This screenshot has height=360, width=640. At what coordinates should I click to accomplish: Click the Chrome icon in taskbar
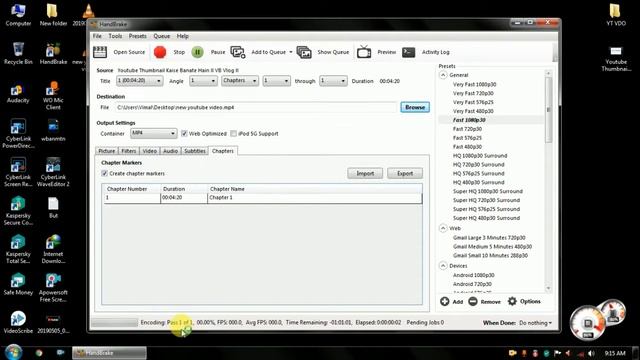click(x=39, y=353)
